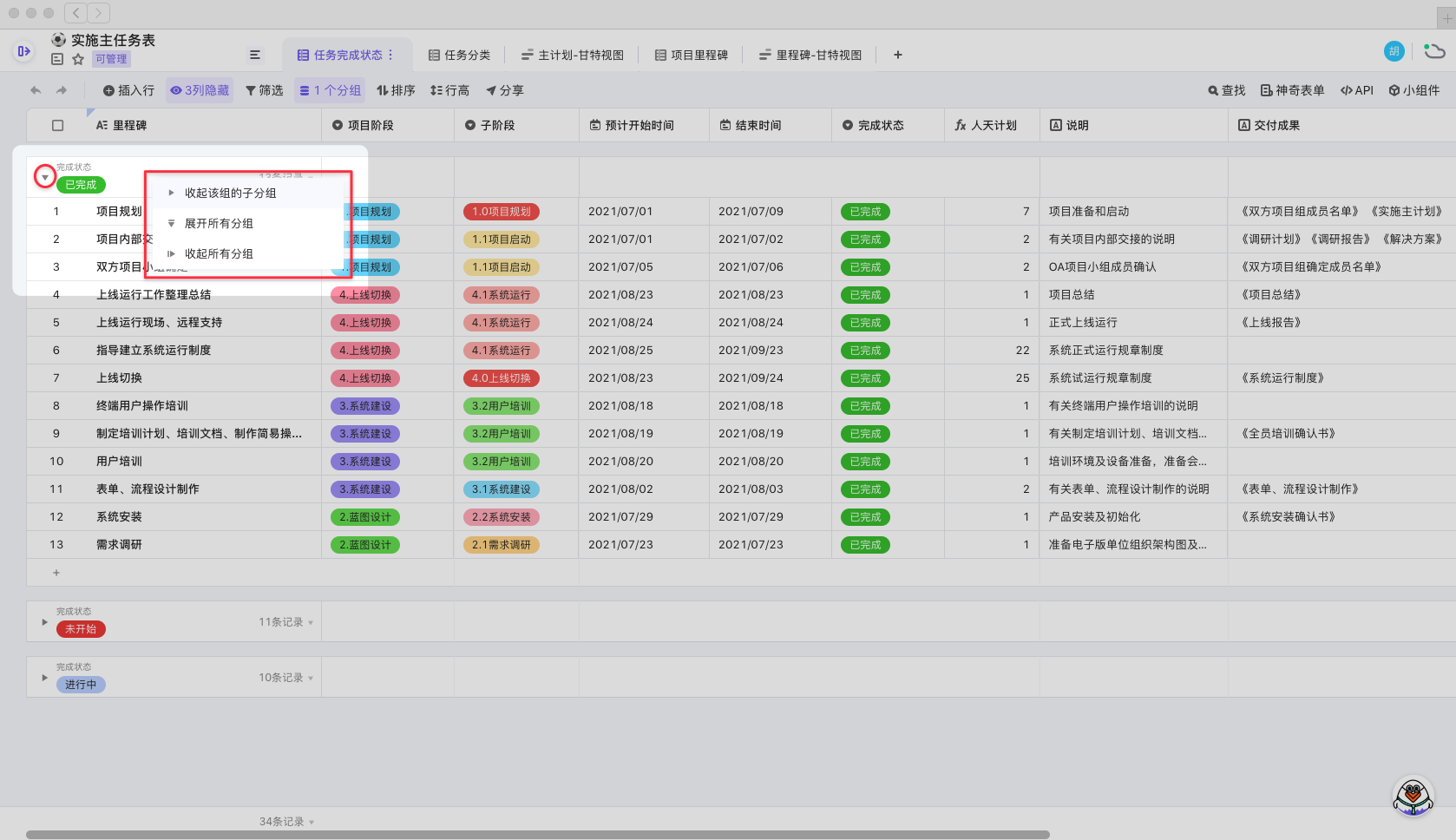Click the 筛选 filter button
1456x840 pixels.
pos(264,90)
